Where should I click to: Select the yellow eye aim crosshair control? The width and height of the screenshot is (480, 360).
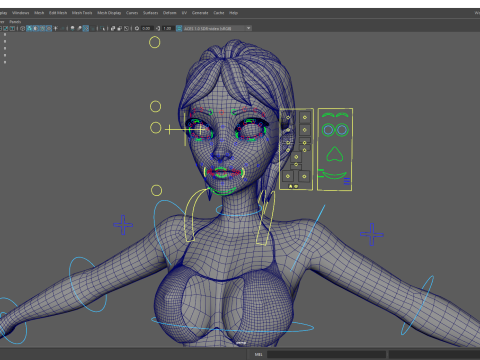(x=185, y=130)
